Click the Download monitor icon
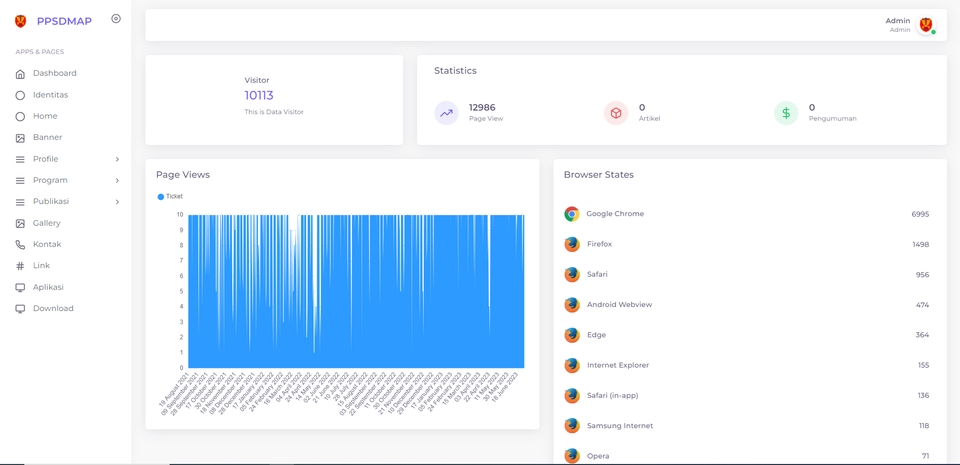This screenshot has height=465, width=960. [x=20, y=309]
